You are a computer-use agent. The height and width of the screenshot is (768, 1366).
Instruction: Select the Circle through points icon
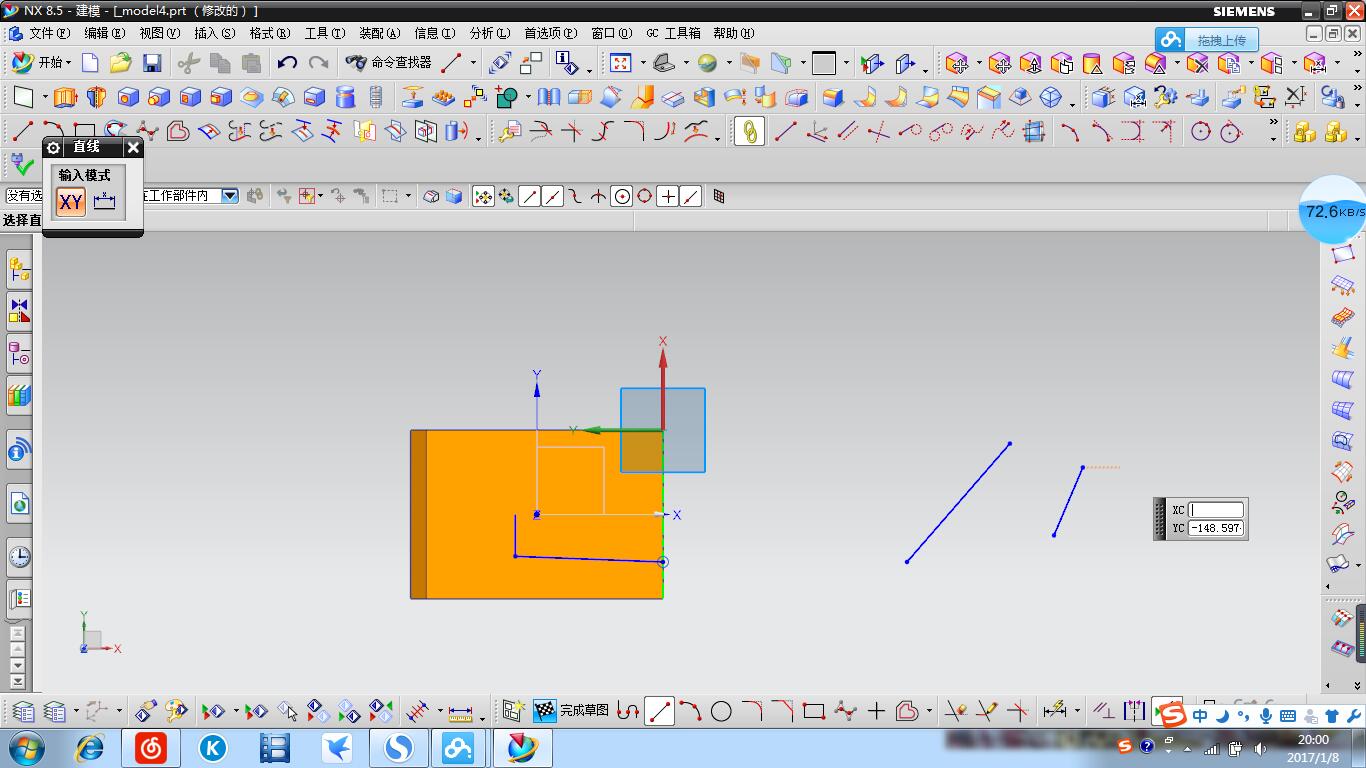tap(1201, 131)
